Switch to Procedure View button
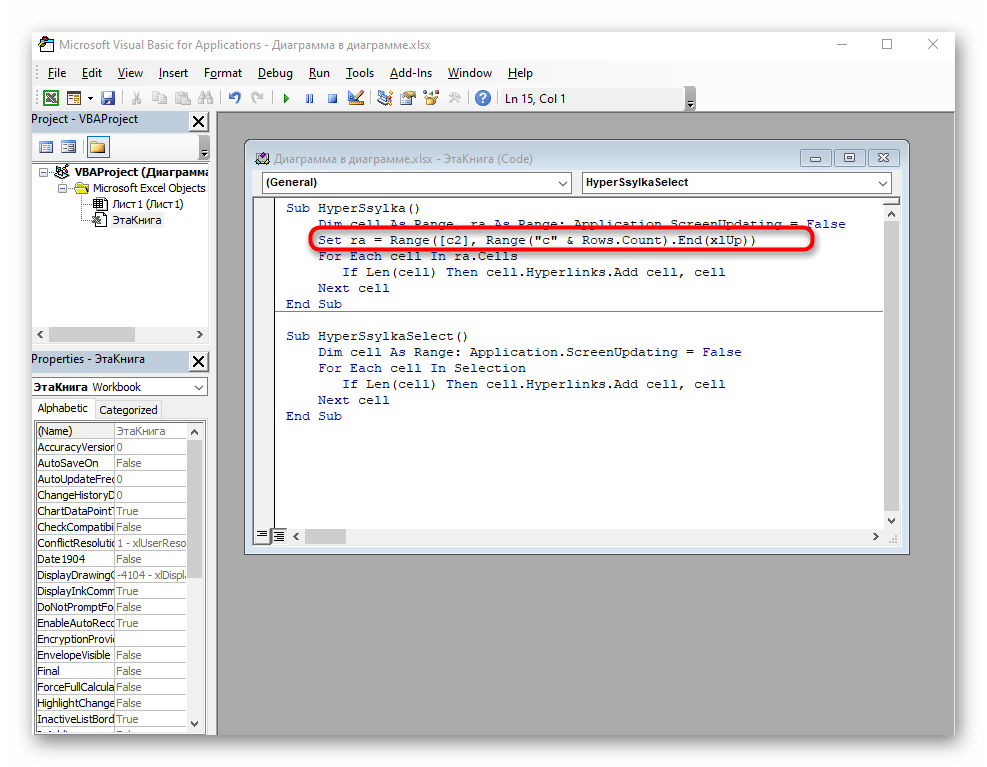The width and height of the screenshot is (987, 767). pyautogui.click(x=262, y=535)
